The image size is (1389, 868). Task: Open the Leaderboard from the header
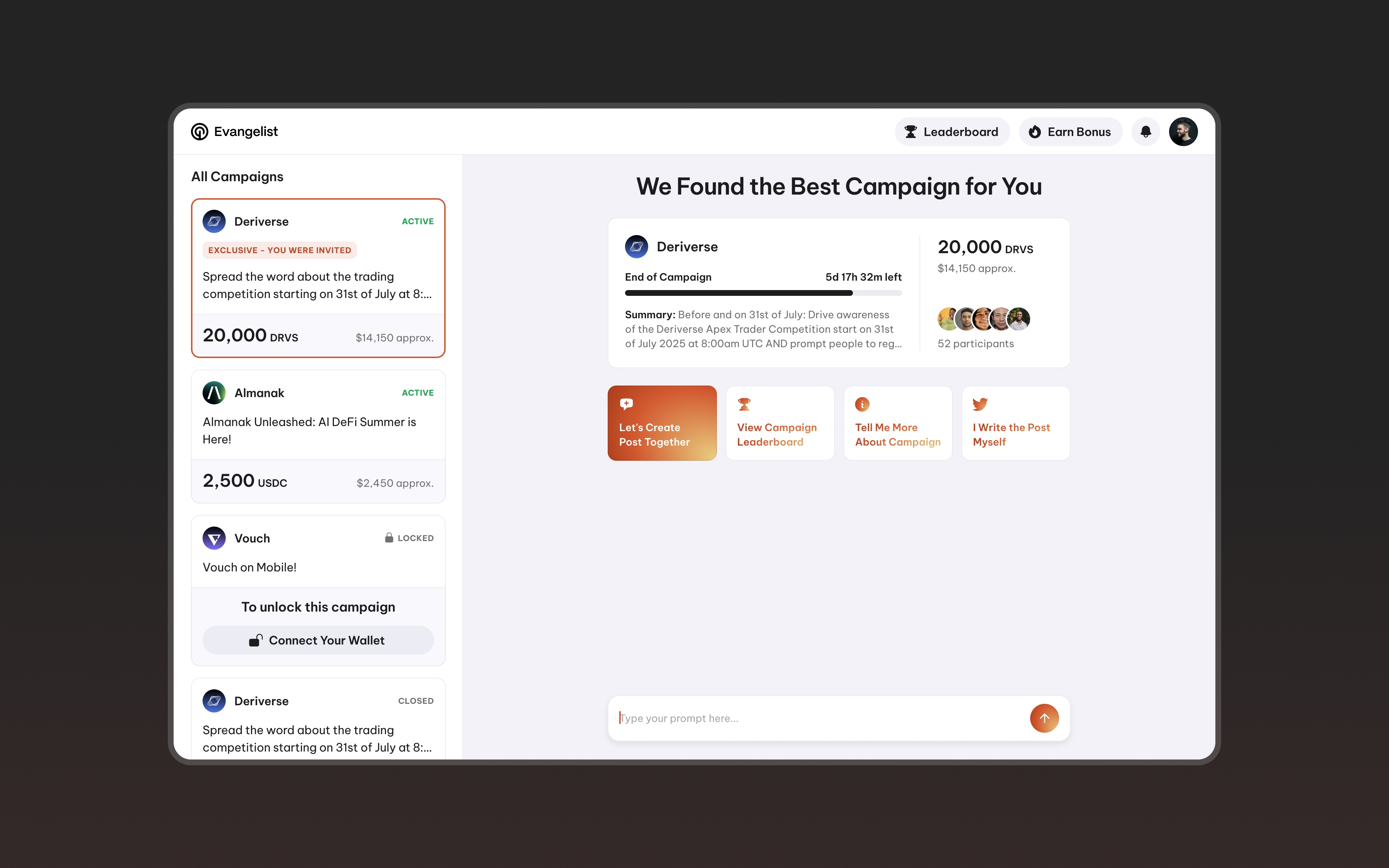coord(952,132)
